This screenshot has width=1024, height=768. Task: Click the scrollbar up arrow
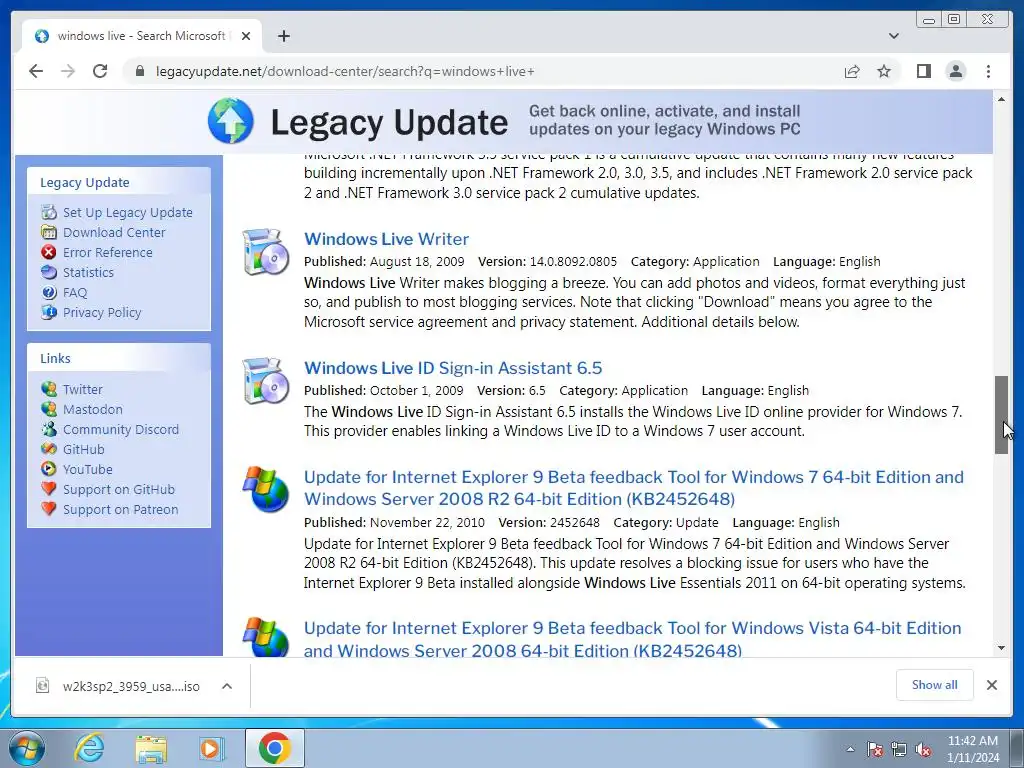click(1001, 99)
